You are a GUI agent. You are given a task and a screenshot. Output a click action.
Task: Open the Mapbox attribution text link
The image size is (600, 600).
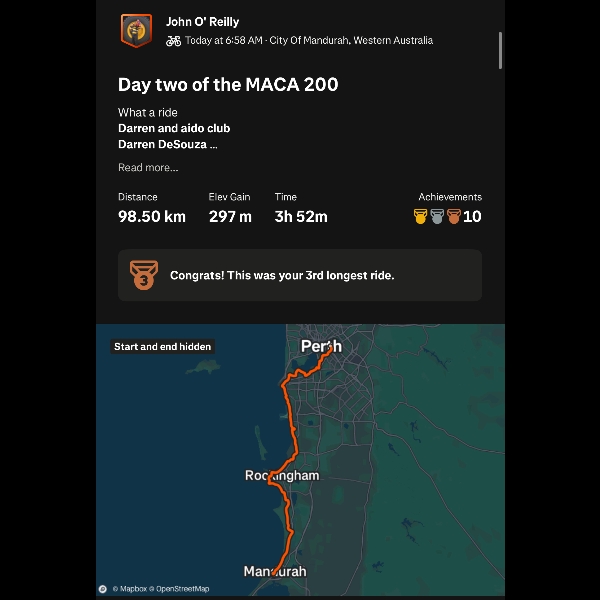tap(129, 589)
